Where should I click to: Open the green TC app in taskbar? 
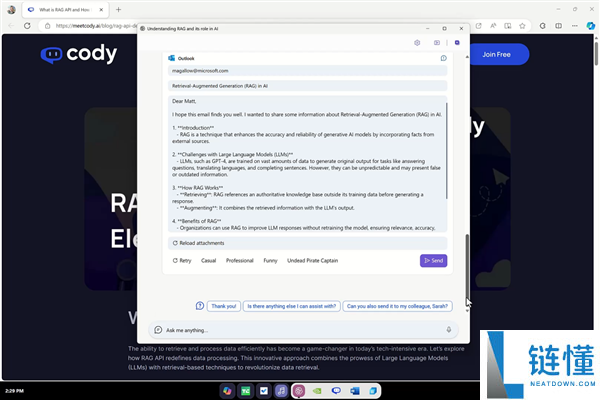245,391
